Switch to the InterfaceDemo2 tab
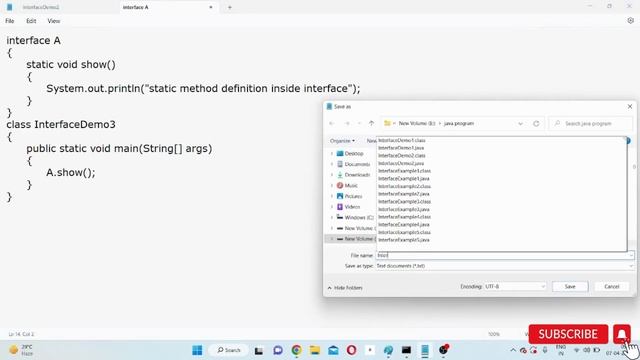The height and width of the screenshot is (360, 640). tap(41, 7)
